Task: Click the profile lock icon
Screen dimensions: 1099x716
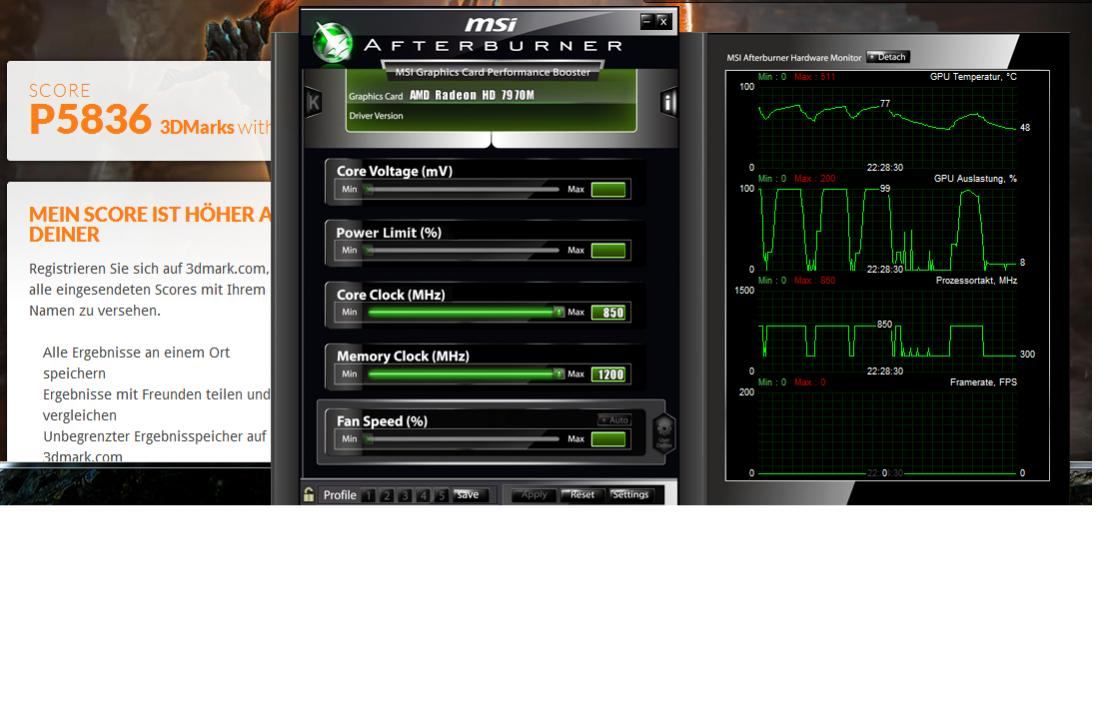Action: point(308,495)
